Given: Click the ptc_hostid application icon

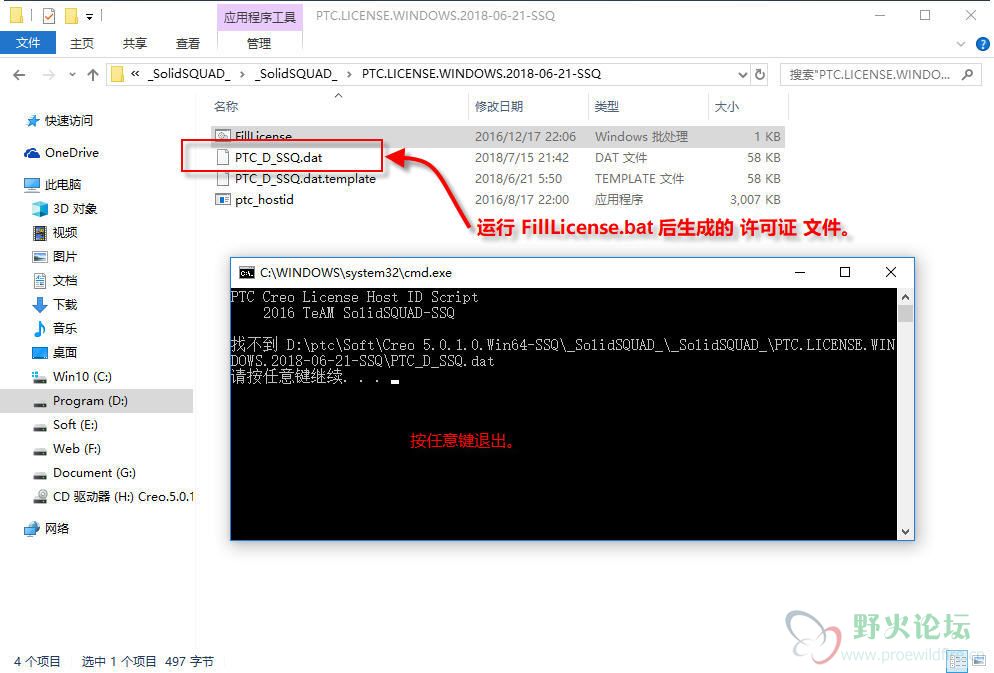Looking at the screenshot, I should click(223, 200).
